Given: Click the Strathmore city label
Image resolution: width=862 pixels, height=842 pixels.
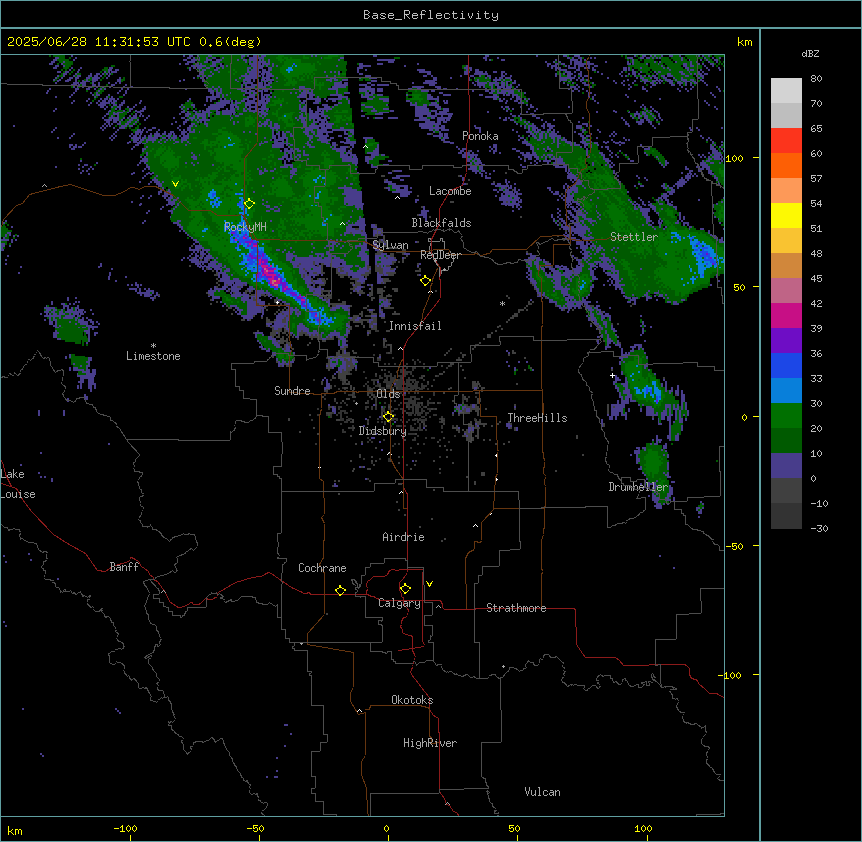Looking at the screenshot, I should 516,608.
